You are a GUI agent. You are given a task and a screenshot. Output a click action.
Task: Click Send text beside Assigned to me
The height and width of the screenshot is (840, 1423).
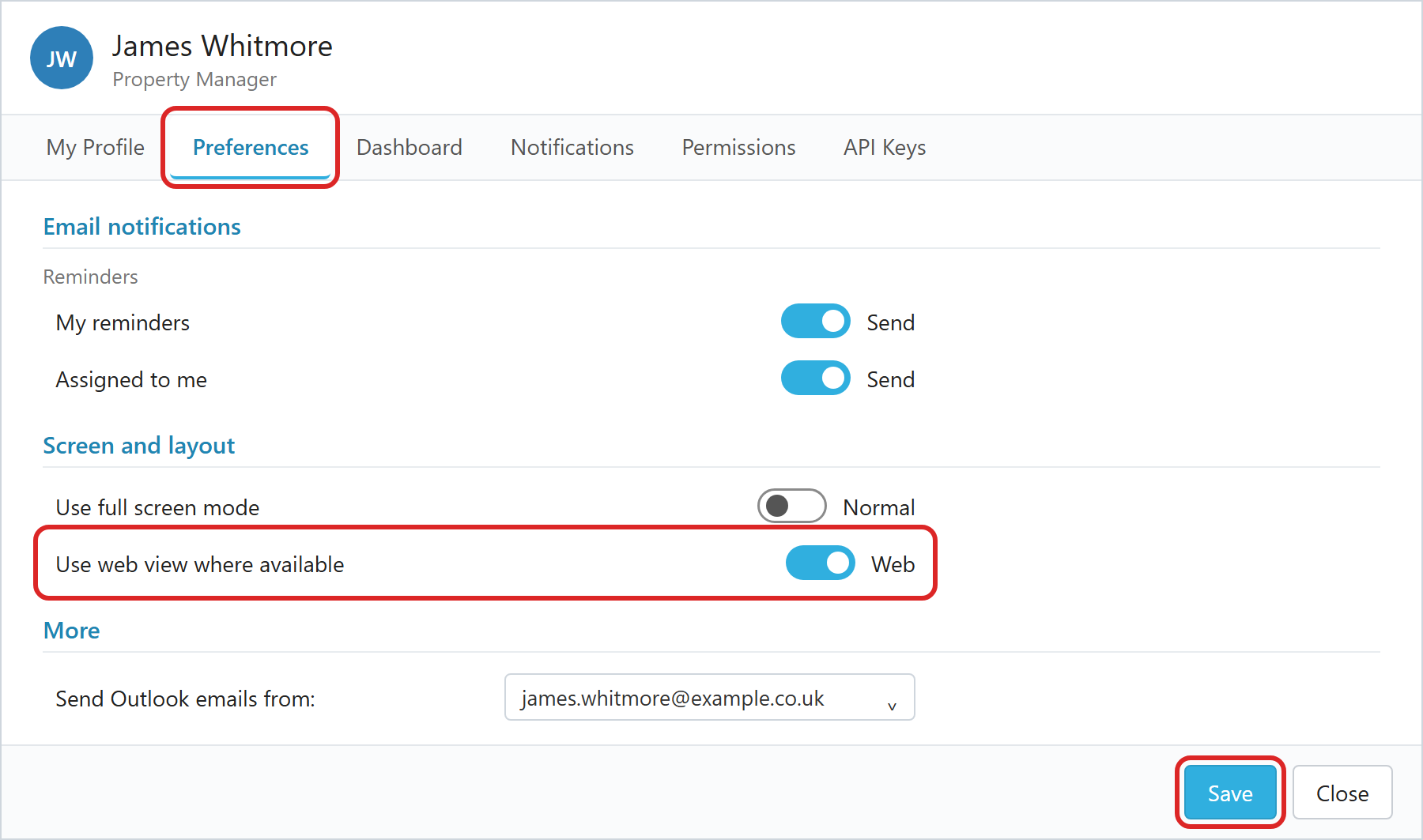(891, 379)
